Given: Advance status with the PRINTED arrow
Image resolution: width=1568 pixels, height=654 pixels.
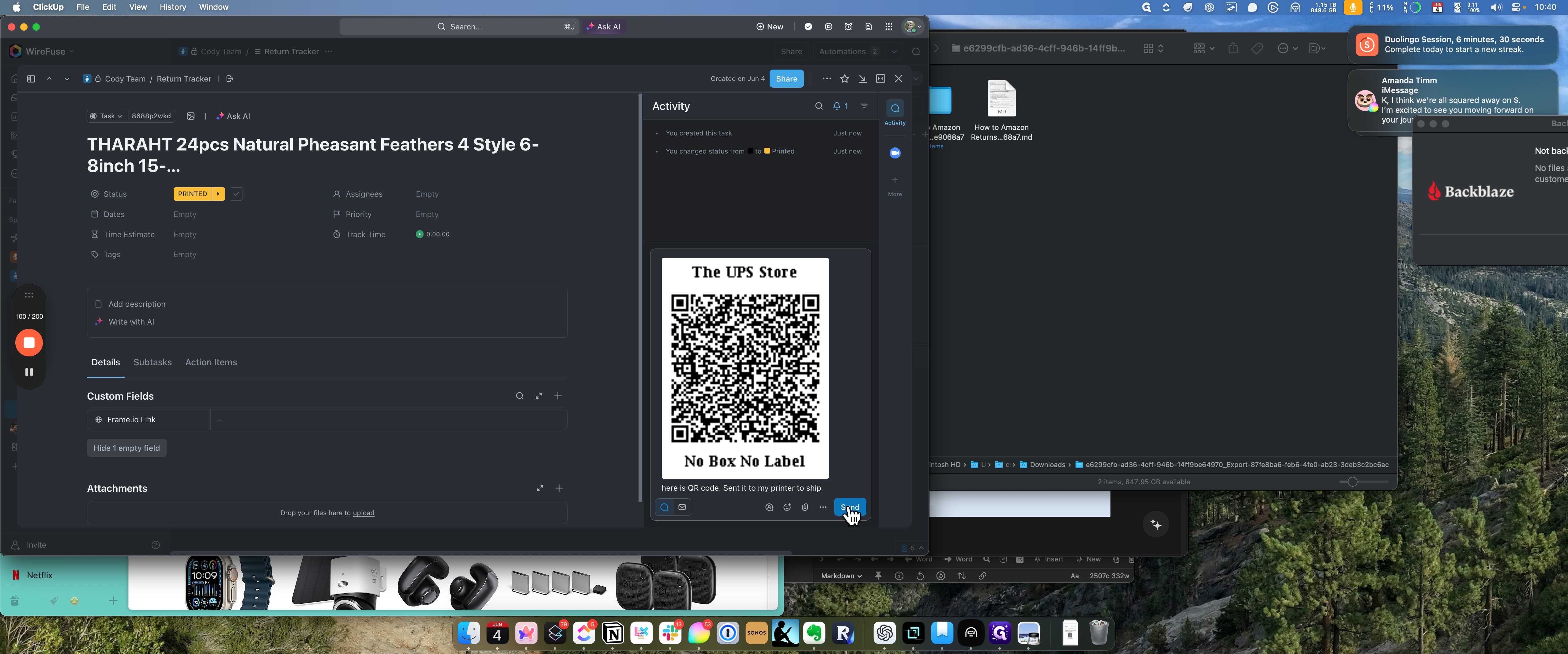Looking at the screenshot, I should (x=219, y=194).
